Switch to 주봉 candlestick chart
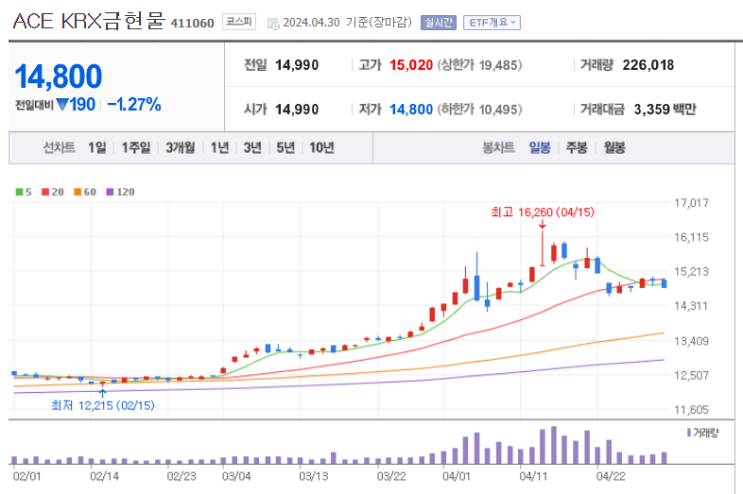The image size is (743, 494). tap(577, 148)
